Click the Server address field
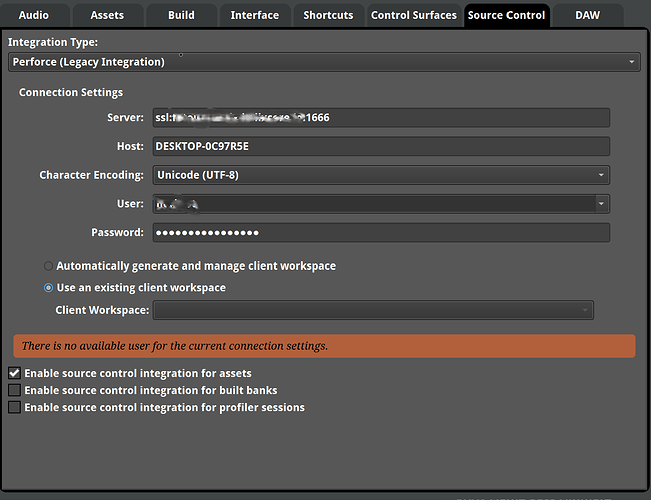This screenshot has height=500, width=651. [380, 118]
